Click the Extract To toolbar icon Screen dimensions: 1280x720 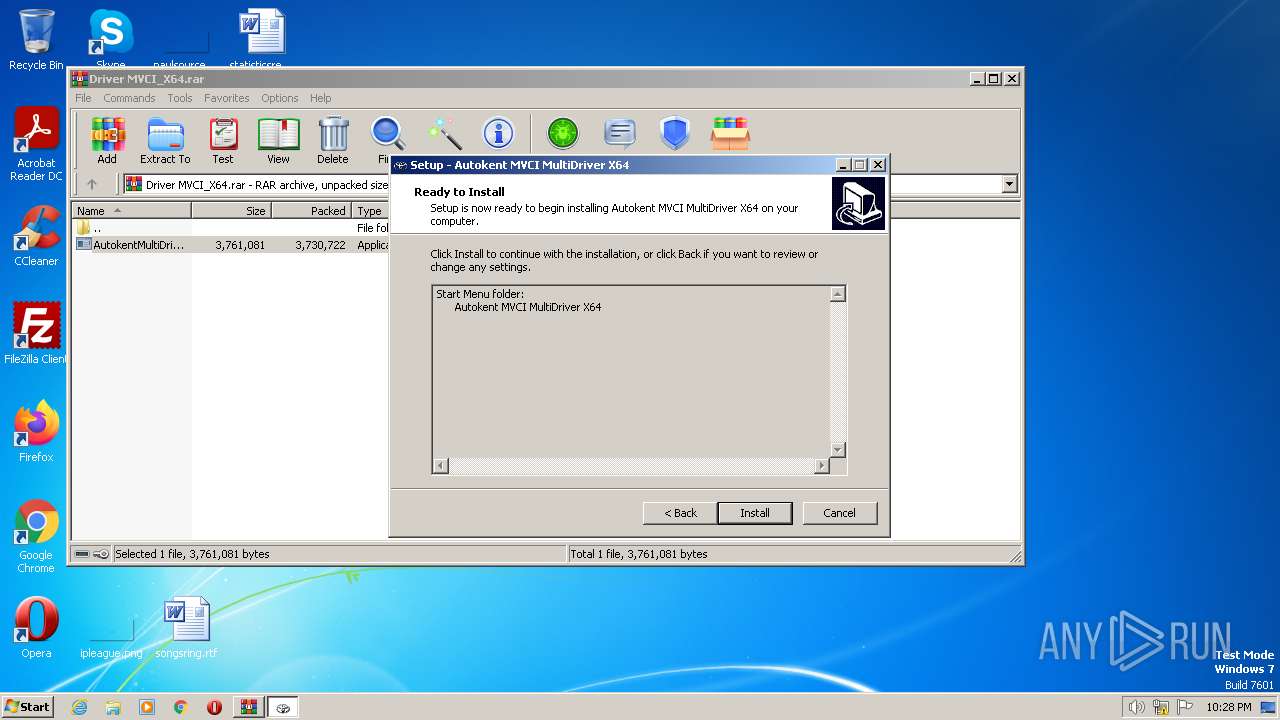click(165, 140)
